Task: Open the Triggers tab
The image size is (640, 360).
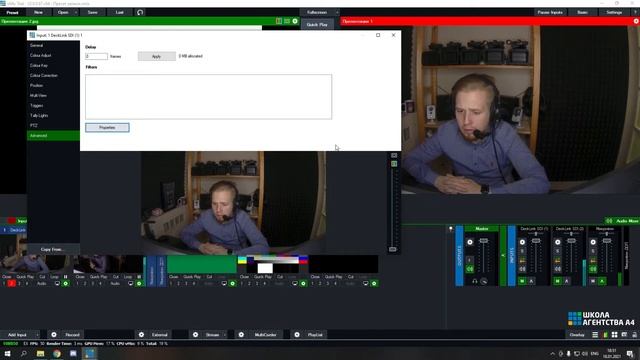Action: click(53, 105)
